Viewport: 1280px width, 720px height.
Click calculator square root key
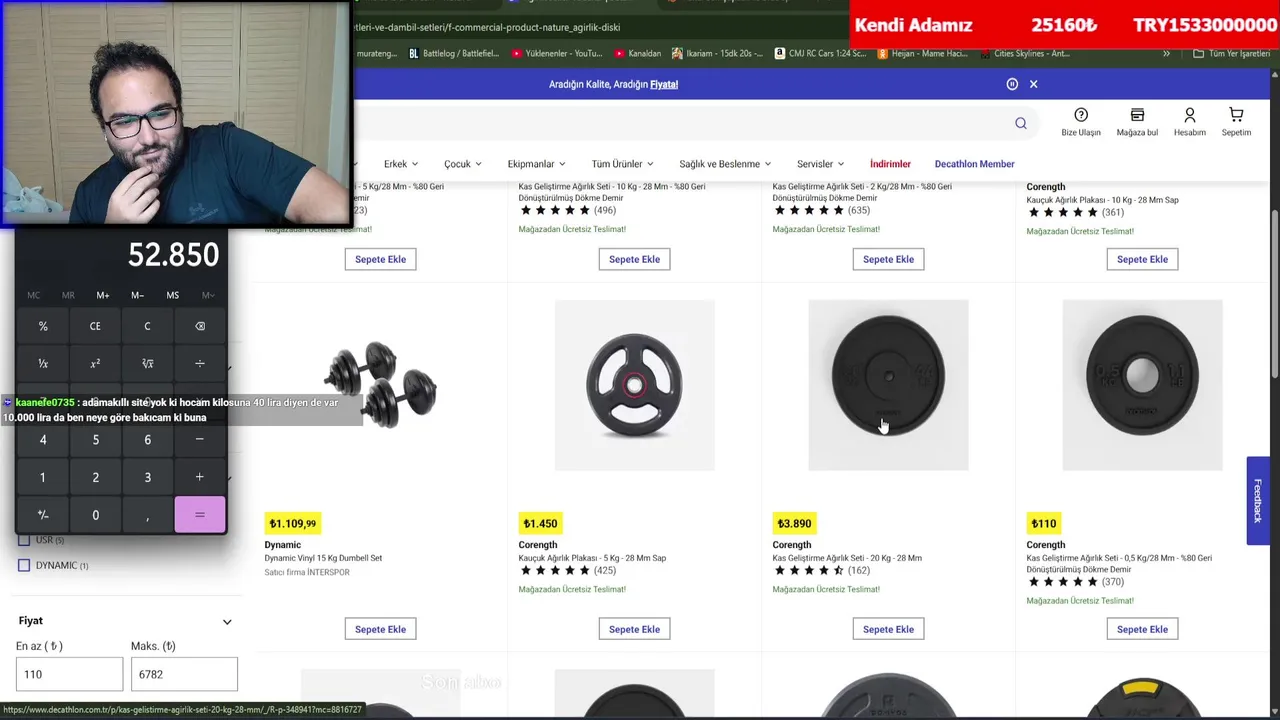pyautogui.click(x=147, y=364)
